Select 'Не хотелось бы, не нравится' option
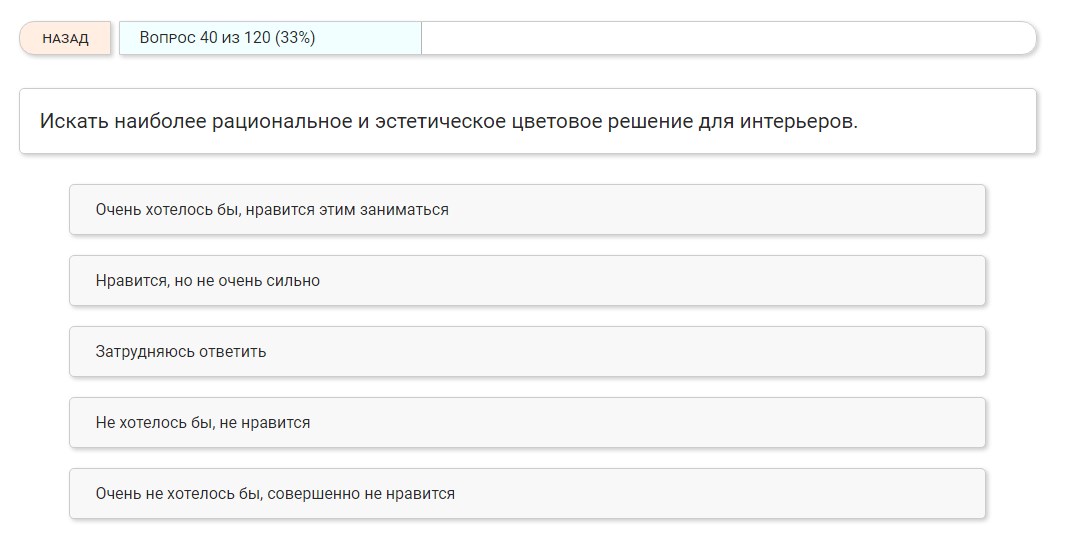The width and height of the screenshot is (1081, 546). pyautogui.click(x=527, y=423)
